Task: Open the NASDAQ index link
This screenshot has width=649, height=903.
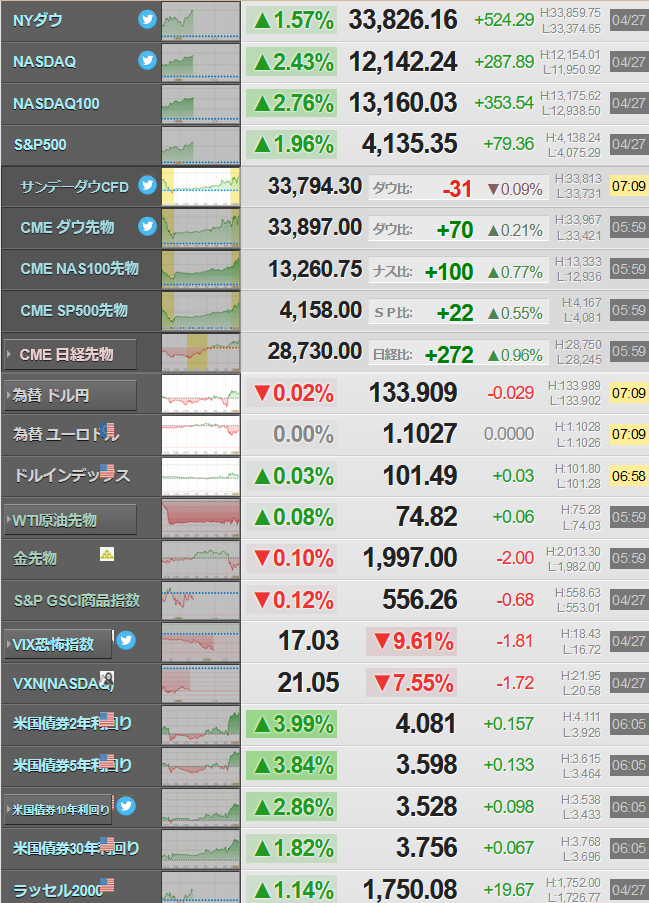Action: (x=44, y=62)
